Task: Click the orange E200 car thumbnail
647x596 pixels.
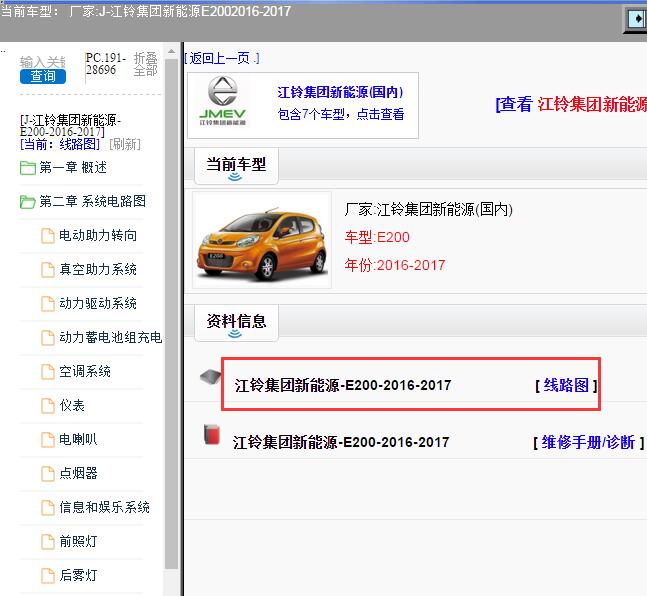Action: click(x=262, y=240)
